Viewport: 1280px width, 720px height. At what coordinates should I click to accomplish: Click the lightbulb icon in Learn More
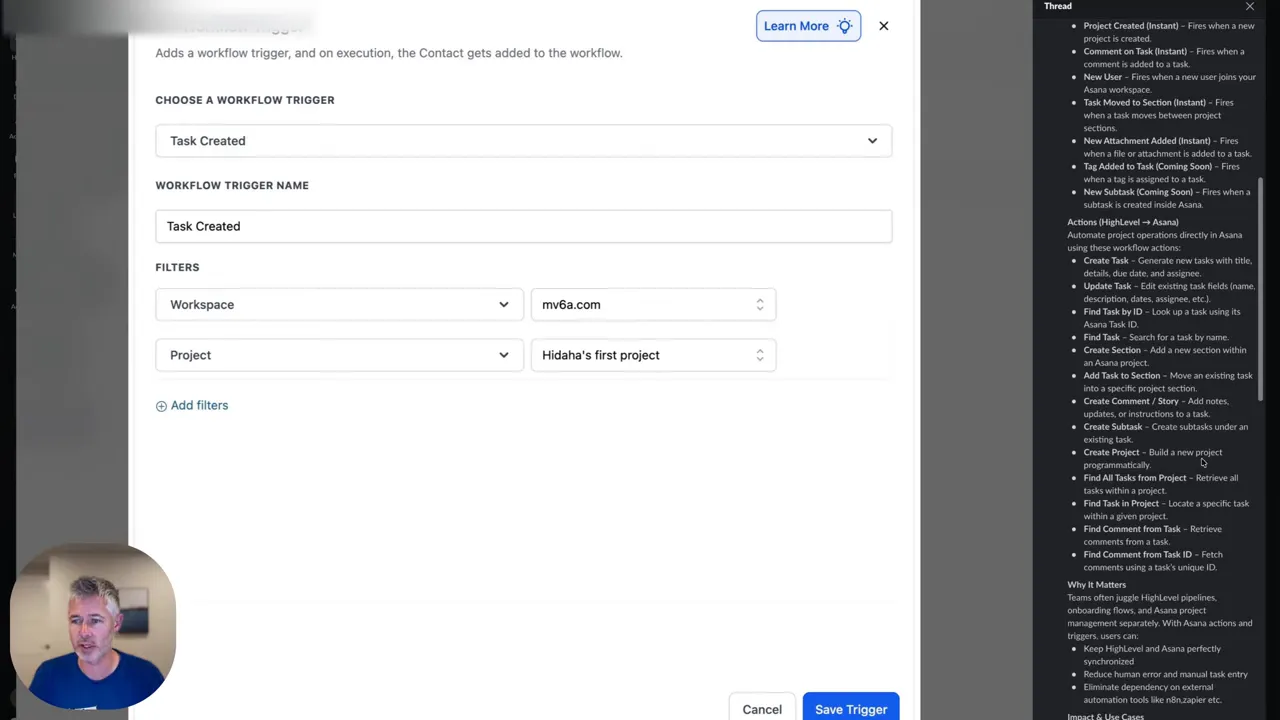[x=844, y=26]
